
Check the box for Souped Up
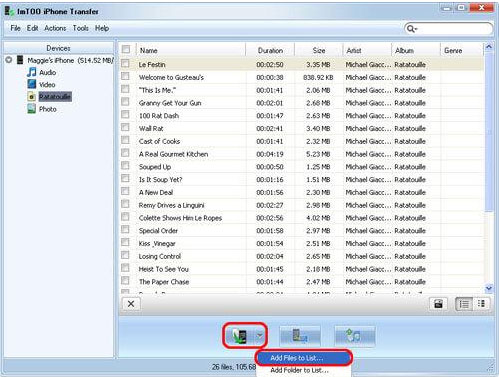tap(125, 166)
